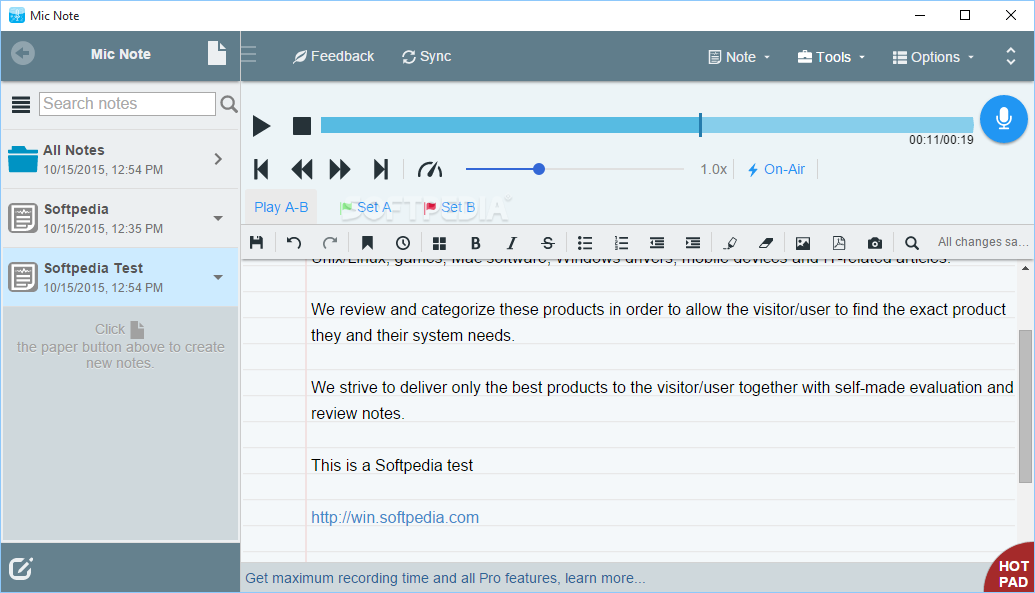This screenshot has height=593, width=1035.
Task: Toggle the sidebar hamburger icon next to Feedback
Action: 249,54
